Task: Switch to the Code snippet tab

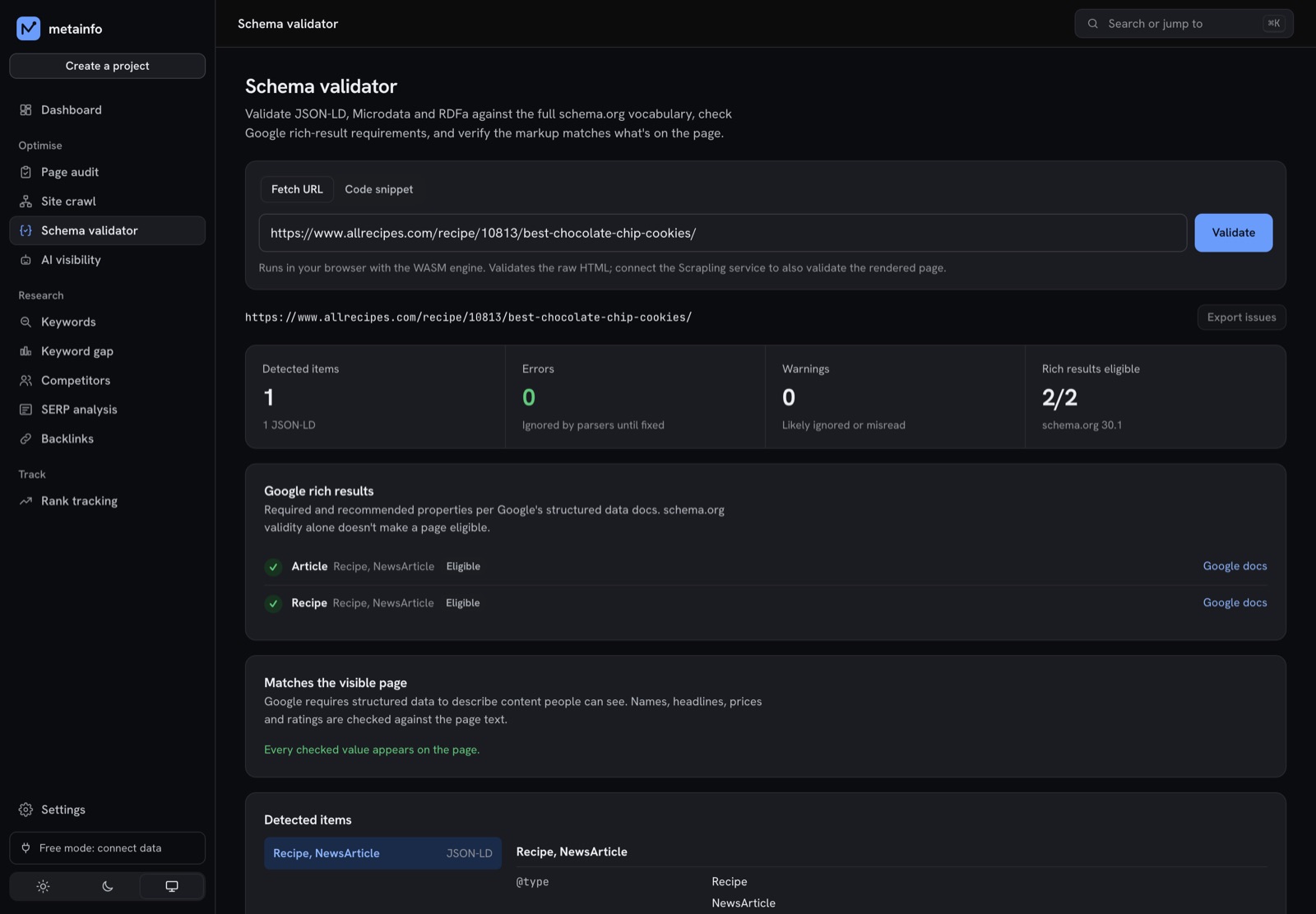Action: tap(378, 189)
